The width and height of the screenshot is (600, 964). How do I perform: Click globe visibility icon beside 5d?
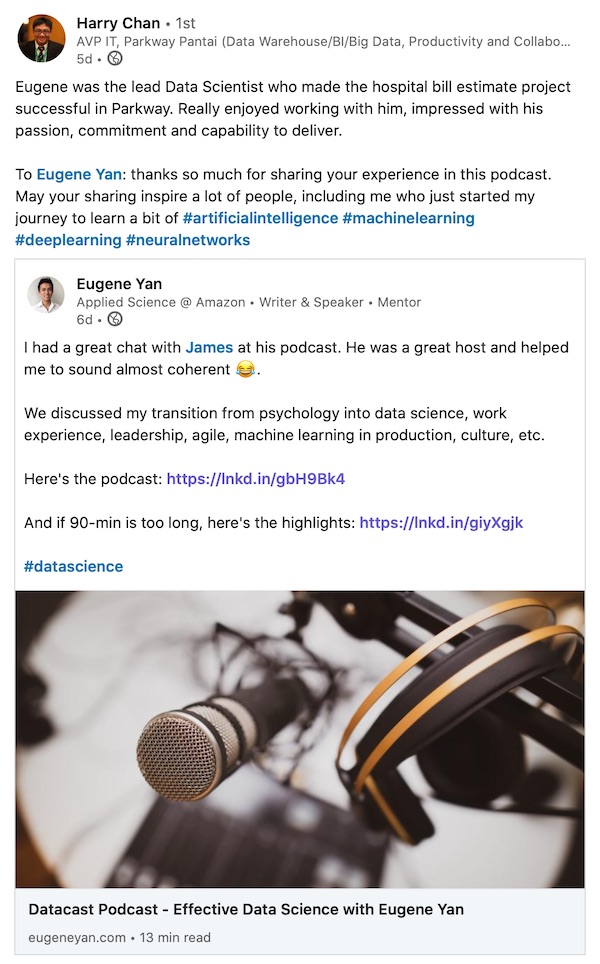coord(115,58)
